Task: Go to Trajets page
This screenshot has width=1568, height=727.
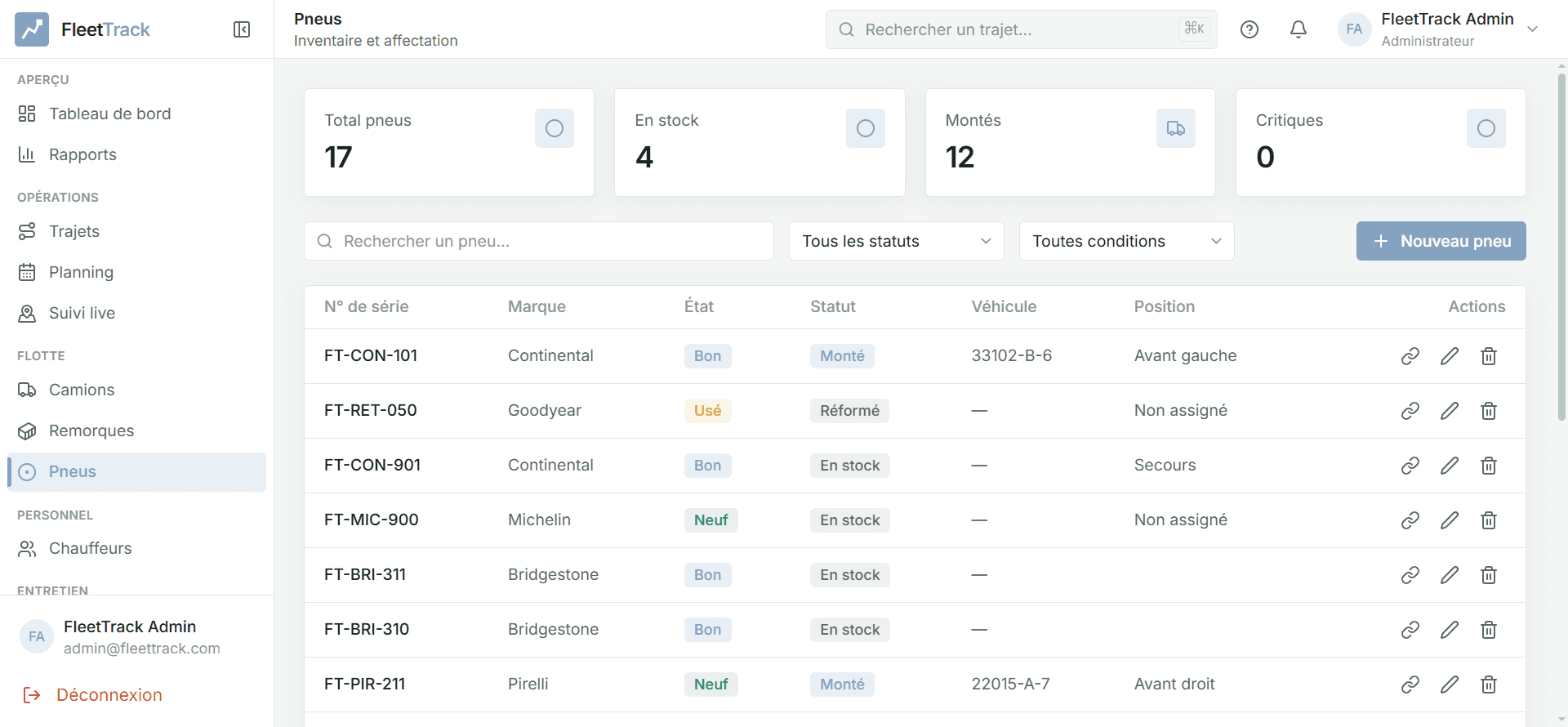Action: [x=136, y=231]
